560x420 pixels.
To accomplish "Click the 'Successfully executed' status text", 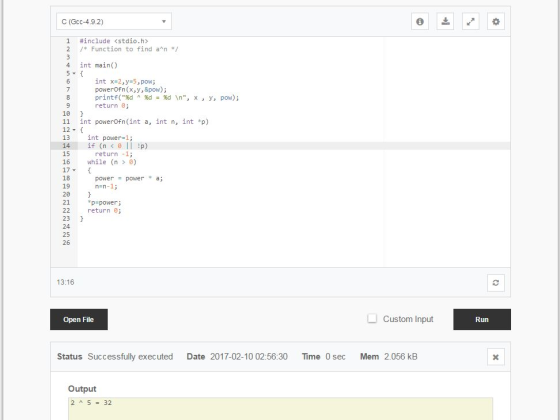I will point(130,357).
